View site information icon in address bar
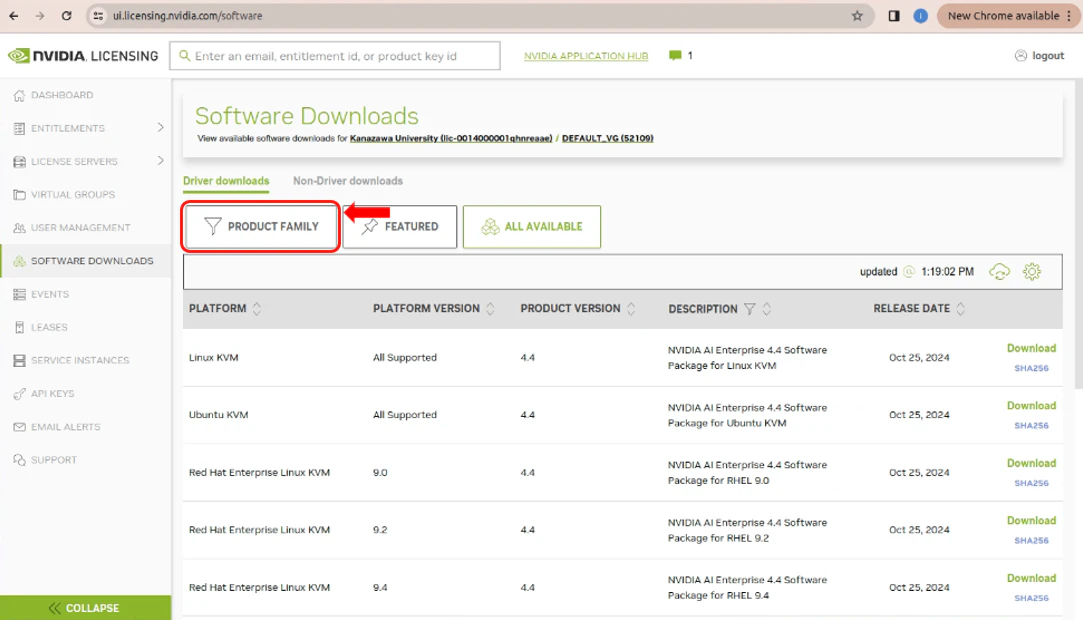Viewport: 1083px width, 620px height. (x=99, y=15)
